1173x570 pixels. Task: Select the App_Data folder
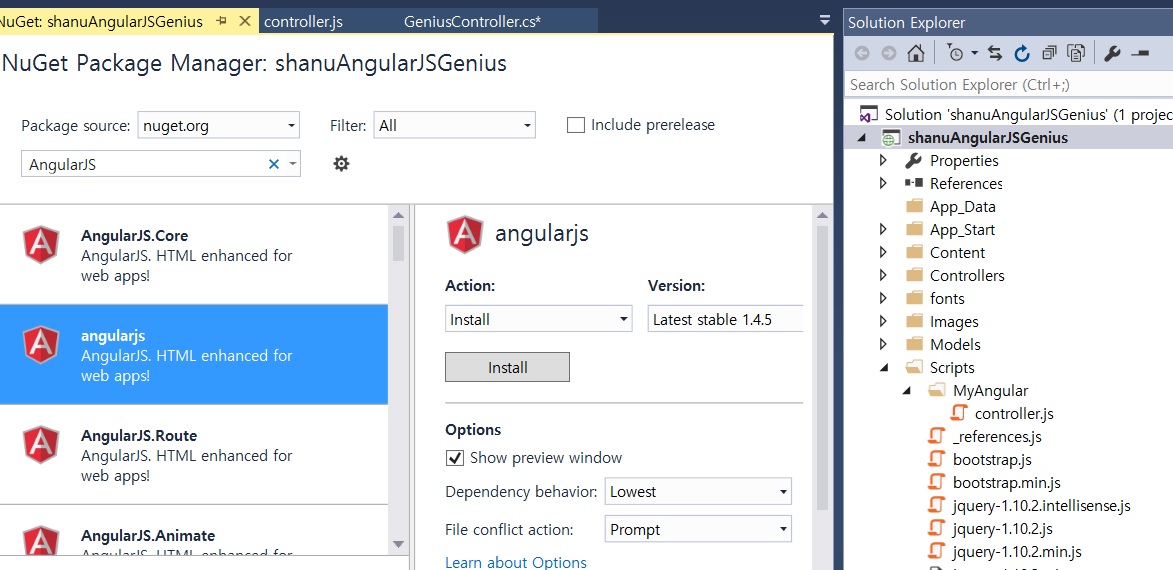pos(962,206)
